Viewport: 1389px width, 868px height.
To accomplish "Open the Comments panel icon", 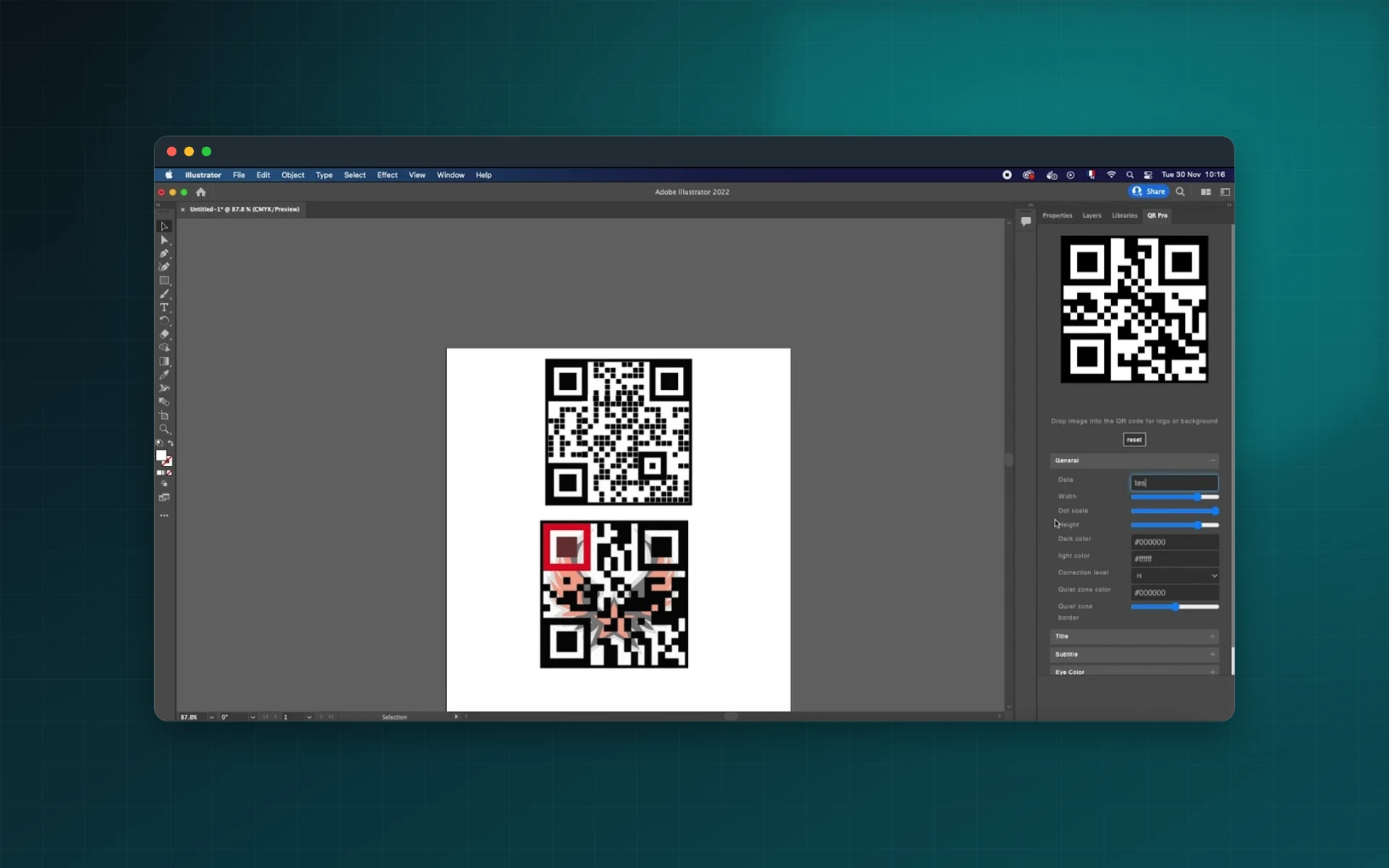I will [x=1026, y=221].
